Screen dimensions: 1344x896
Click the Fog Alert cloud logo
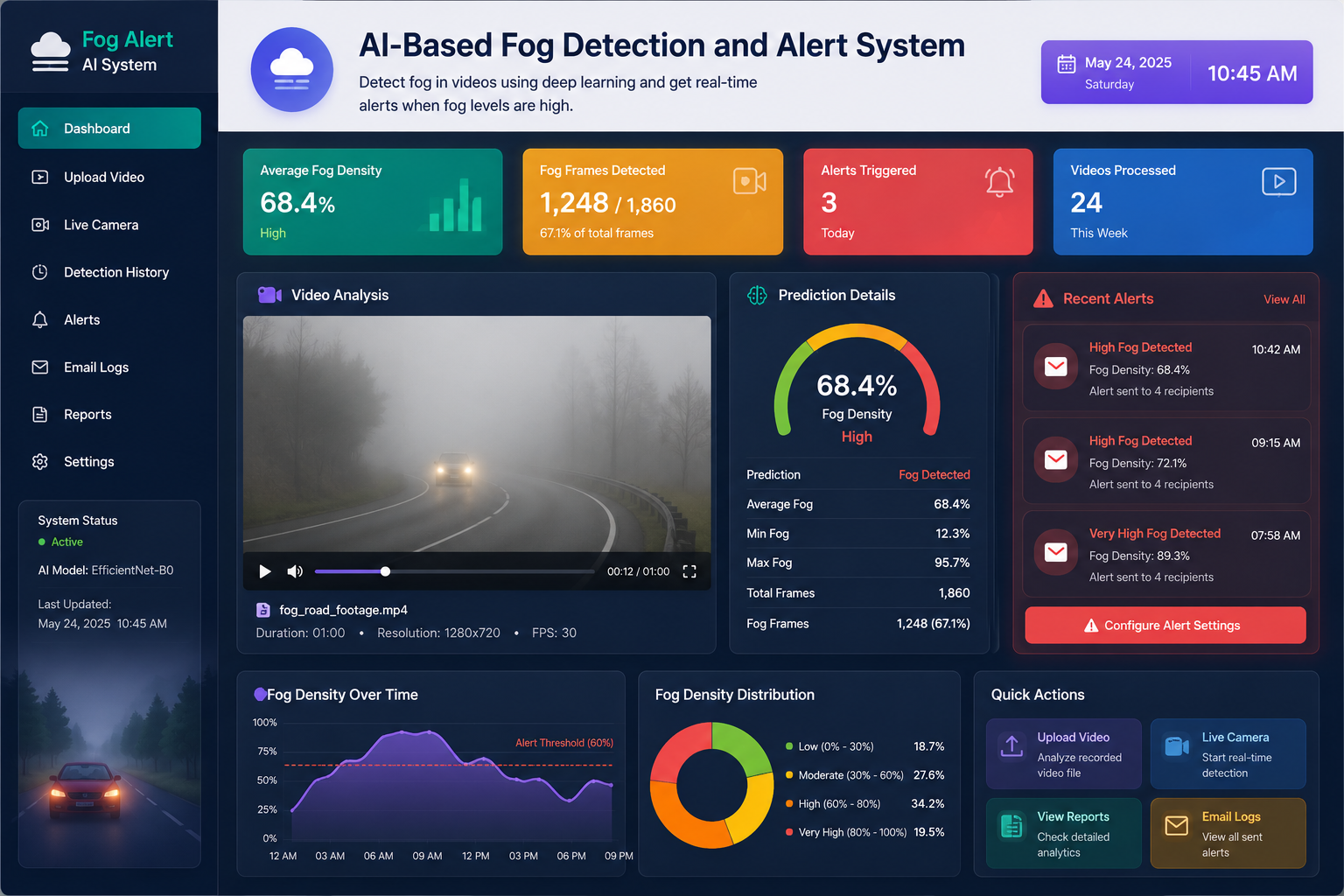point(50,52)
